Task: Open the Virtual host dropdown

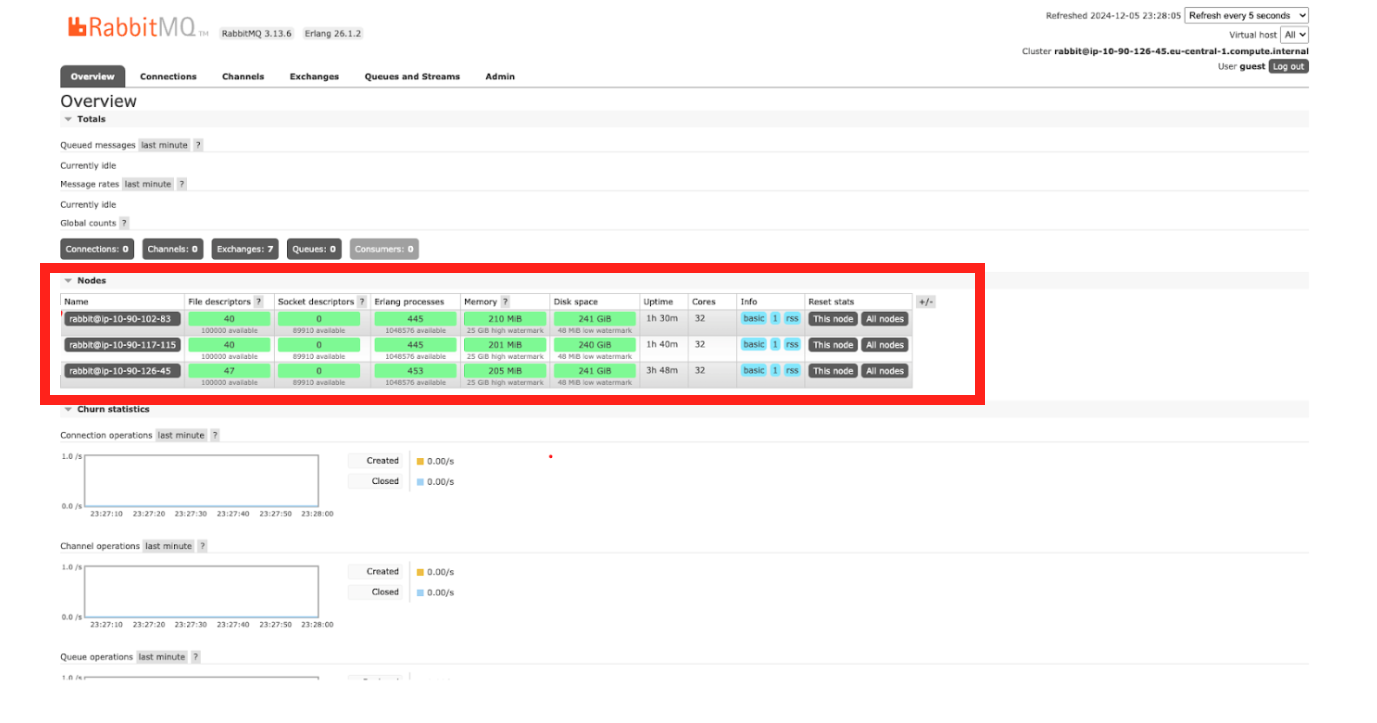Action: [1295, 34]
